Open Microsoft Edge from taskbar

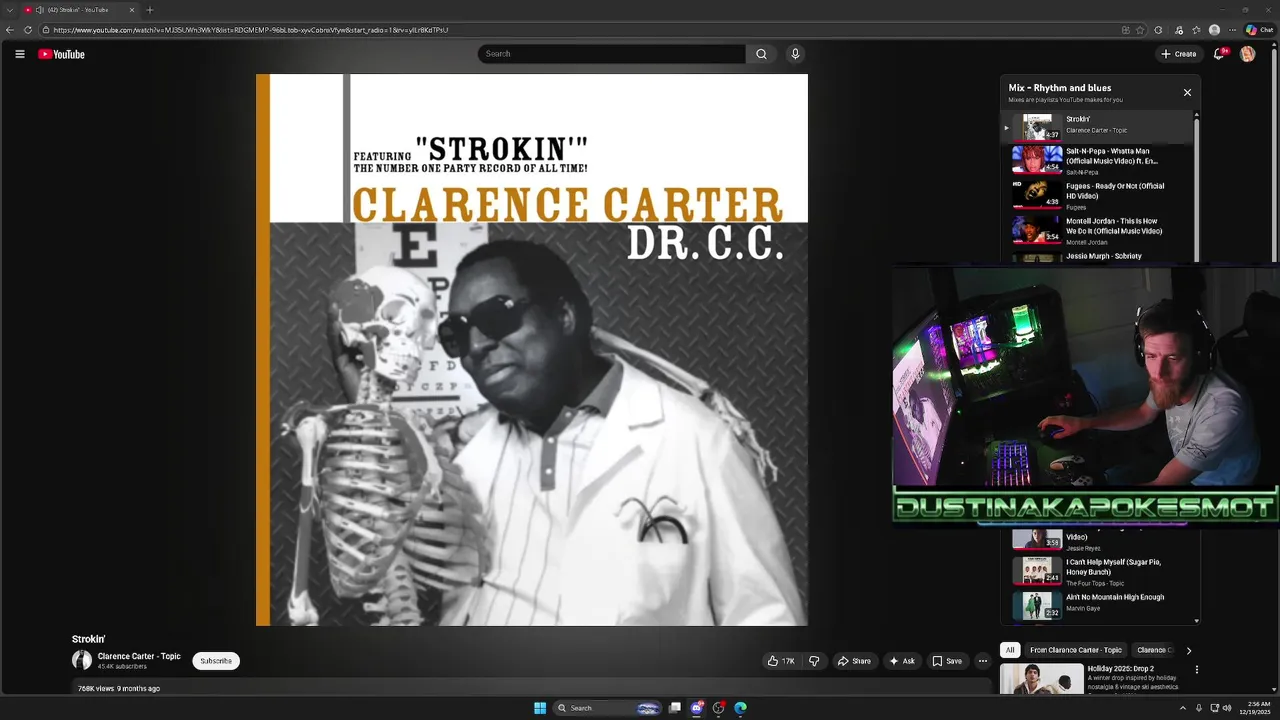point(740,708)
